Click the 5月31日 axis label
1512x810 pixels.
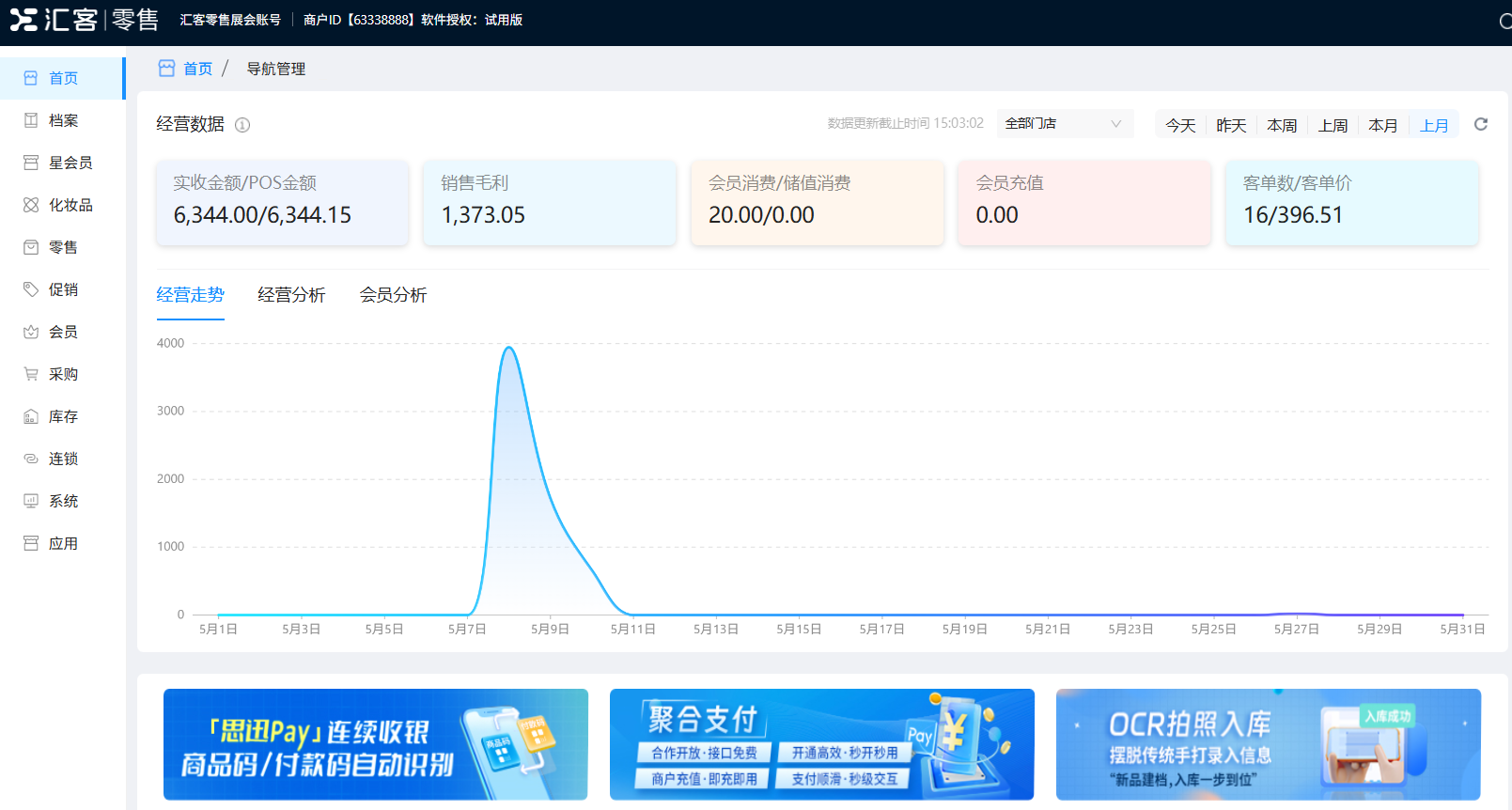(1462, 629)
